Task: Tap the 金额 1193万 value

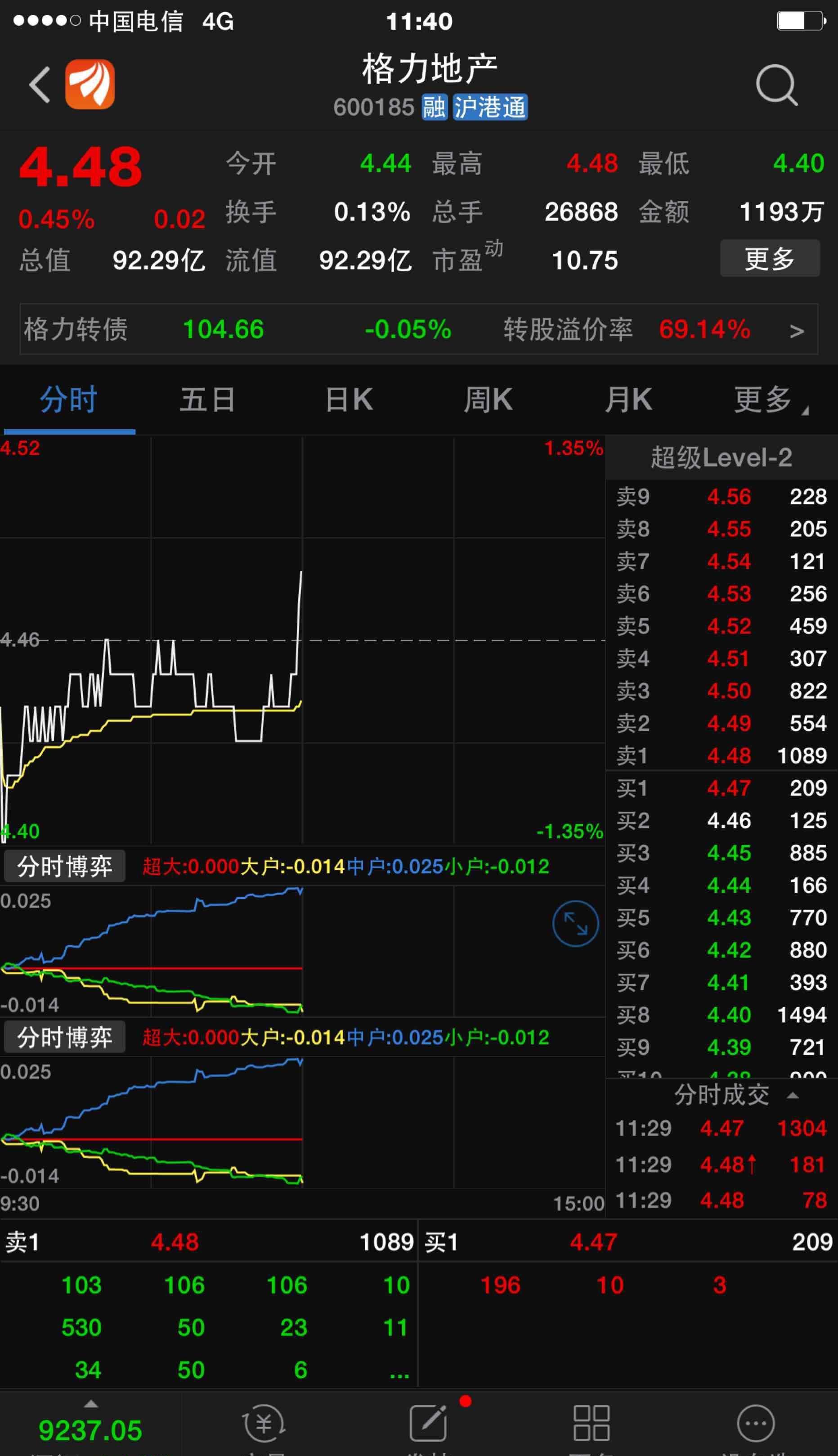Action: pyautogui.click(x=781, y=212)
